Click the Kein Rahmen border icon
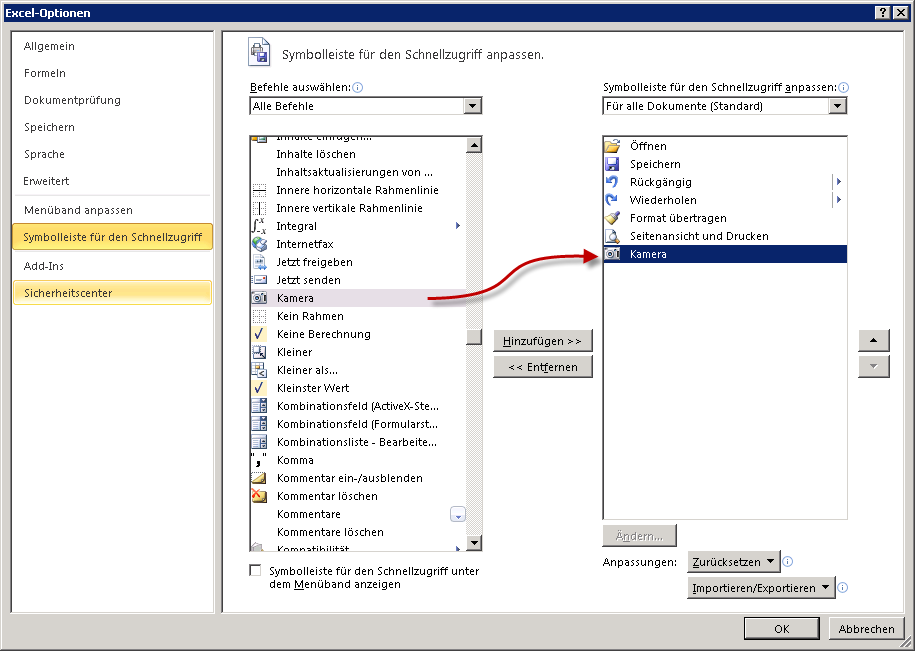The width and height of the screenshot is (915, 651). coord(259,316)
